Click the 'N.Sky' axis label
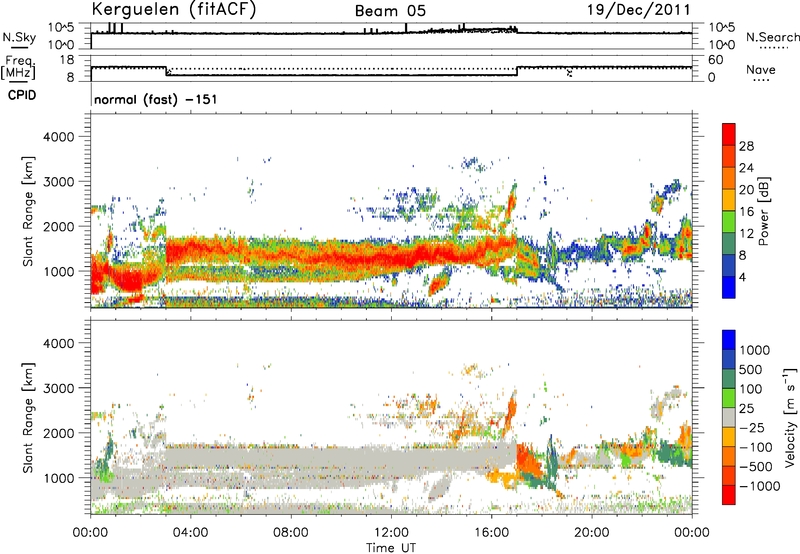This screenshot has height=554, width=800. click(x=19, y=37)
